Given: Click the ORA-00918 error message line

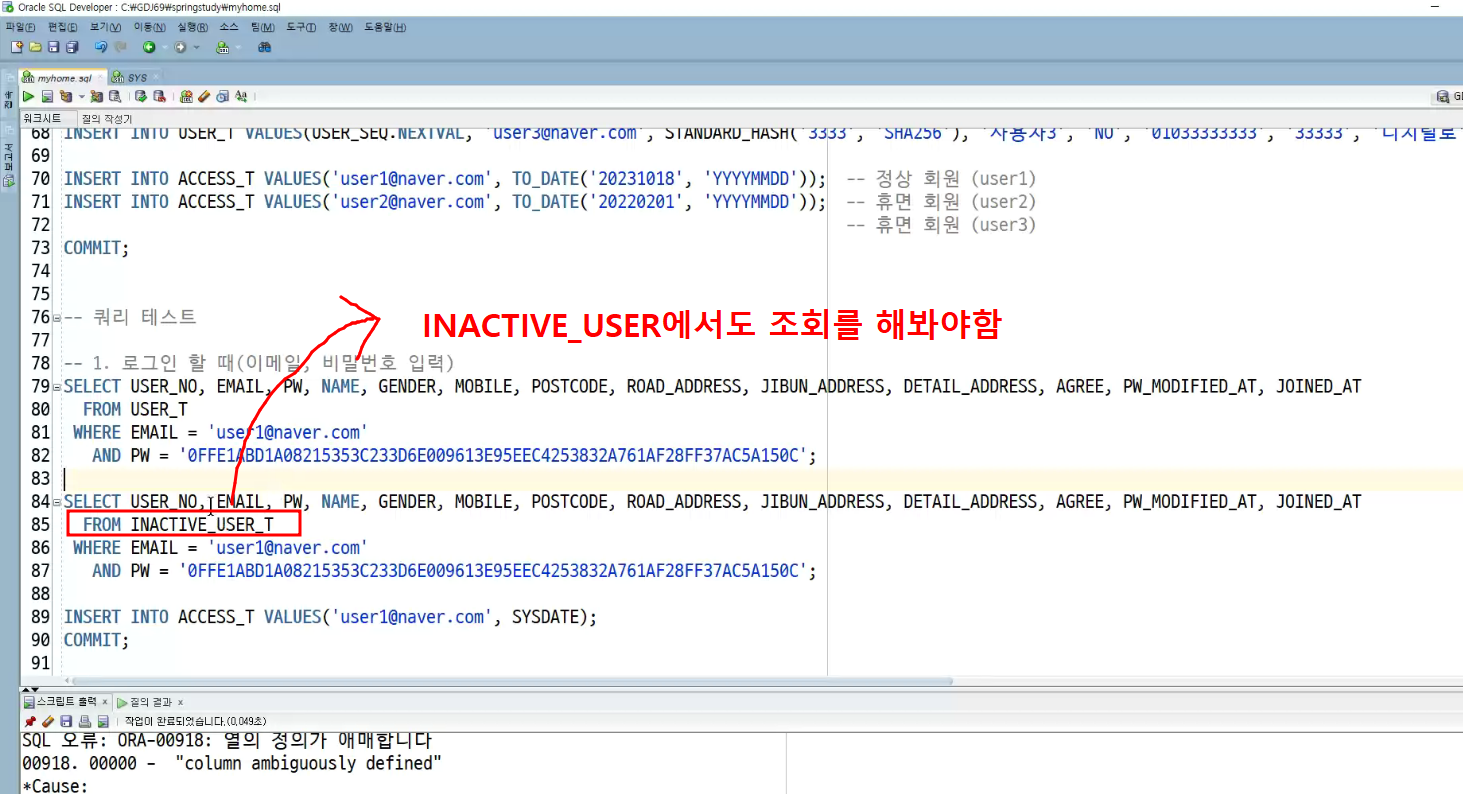Looking at the screenshot, I should [x=227, y=741].
